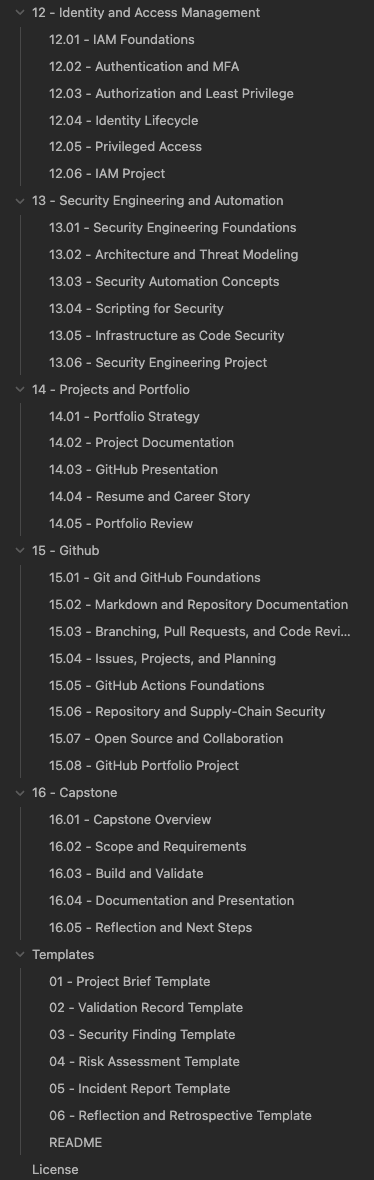Open 16.03 - Build and Validate note
The height and width of the screenshot is (1180, 374).
pyautogui.click(x=126, y=874)
